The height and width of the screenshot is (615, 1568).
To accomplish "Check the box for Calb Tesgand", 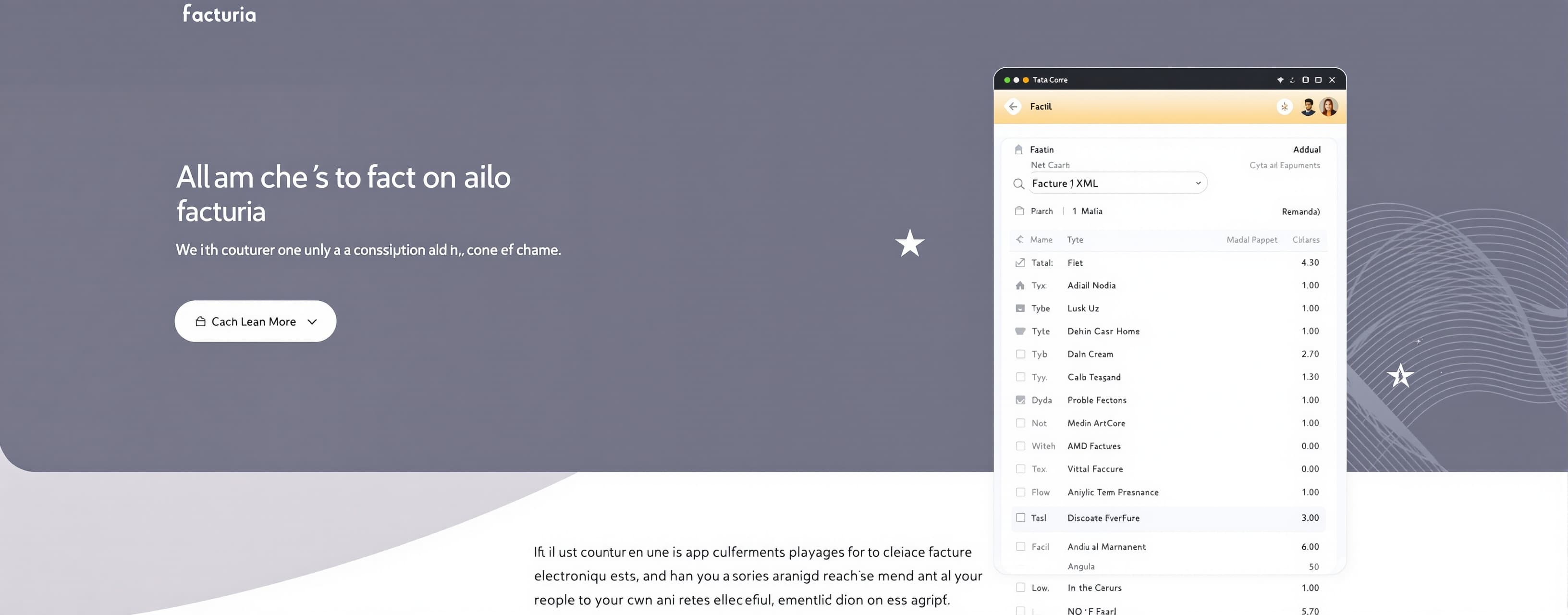I will [x=1020, y=377].
